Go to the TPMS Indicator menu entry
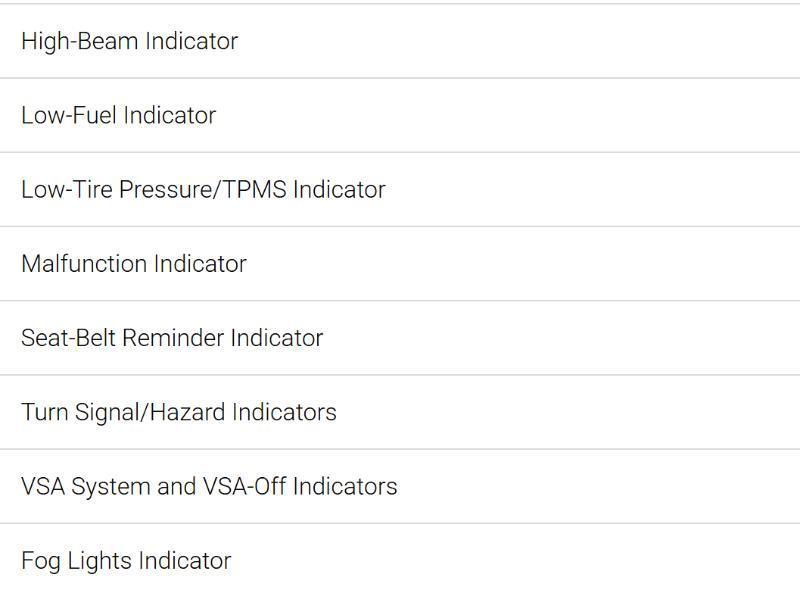 click(203, 189)
